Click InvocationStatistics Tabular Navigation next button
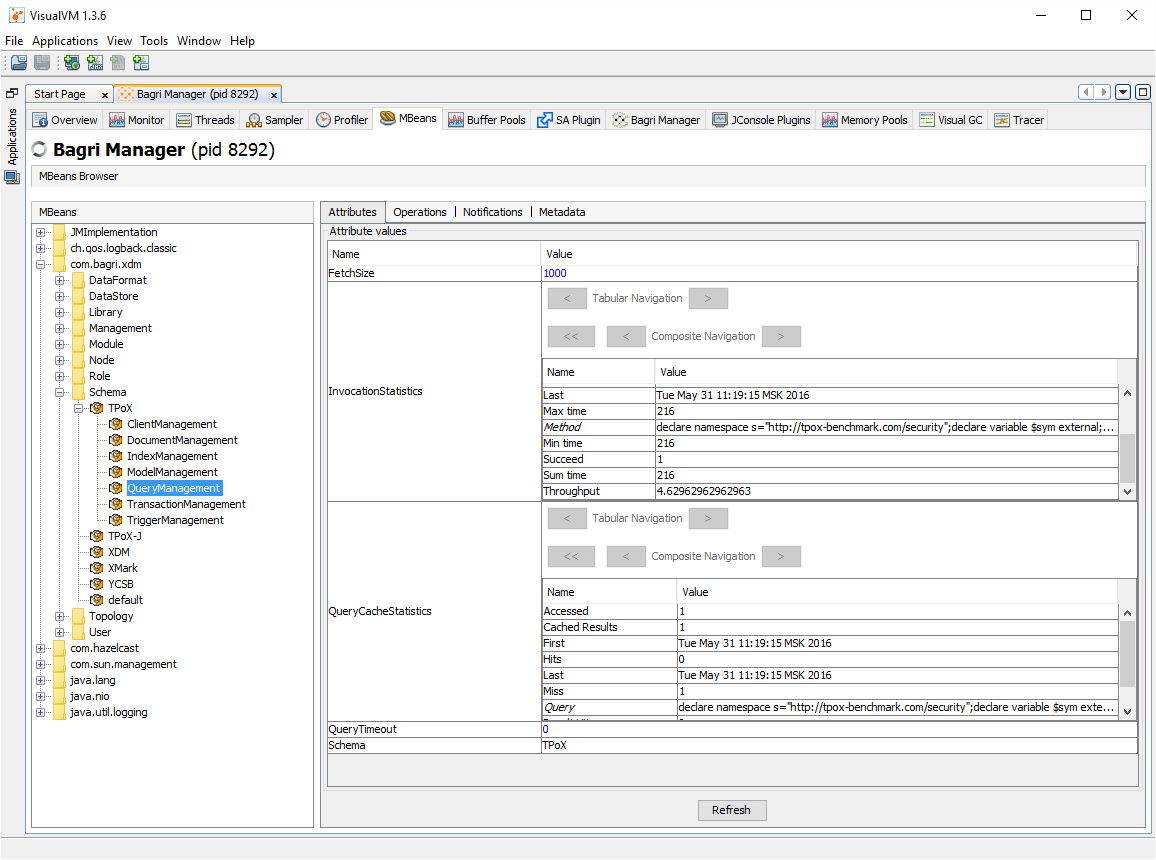This screenshot has height=860, width=1156. click(708, 298)
